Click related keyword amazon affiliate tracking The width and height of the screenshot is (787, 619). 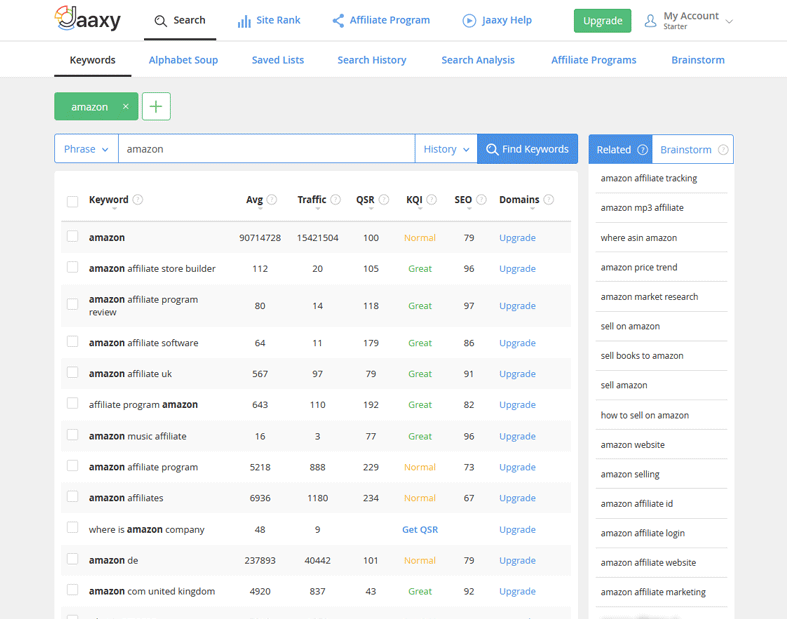tap(648, 178)
